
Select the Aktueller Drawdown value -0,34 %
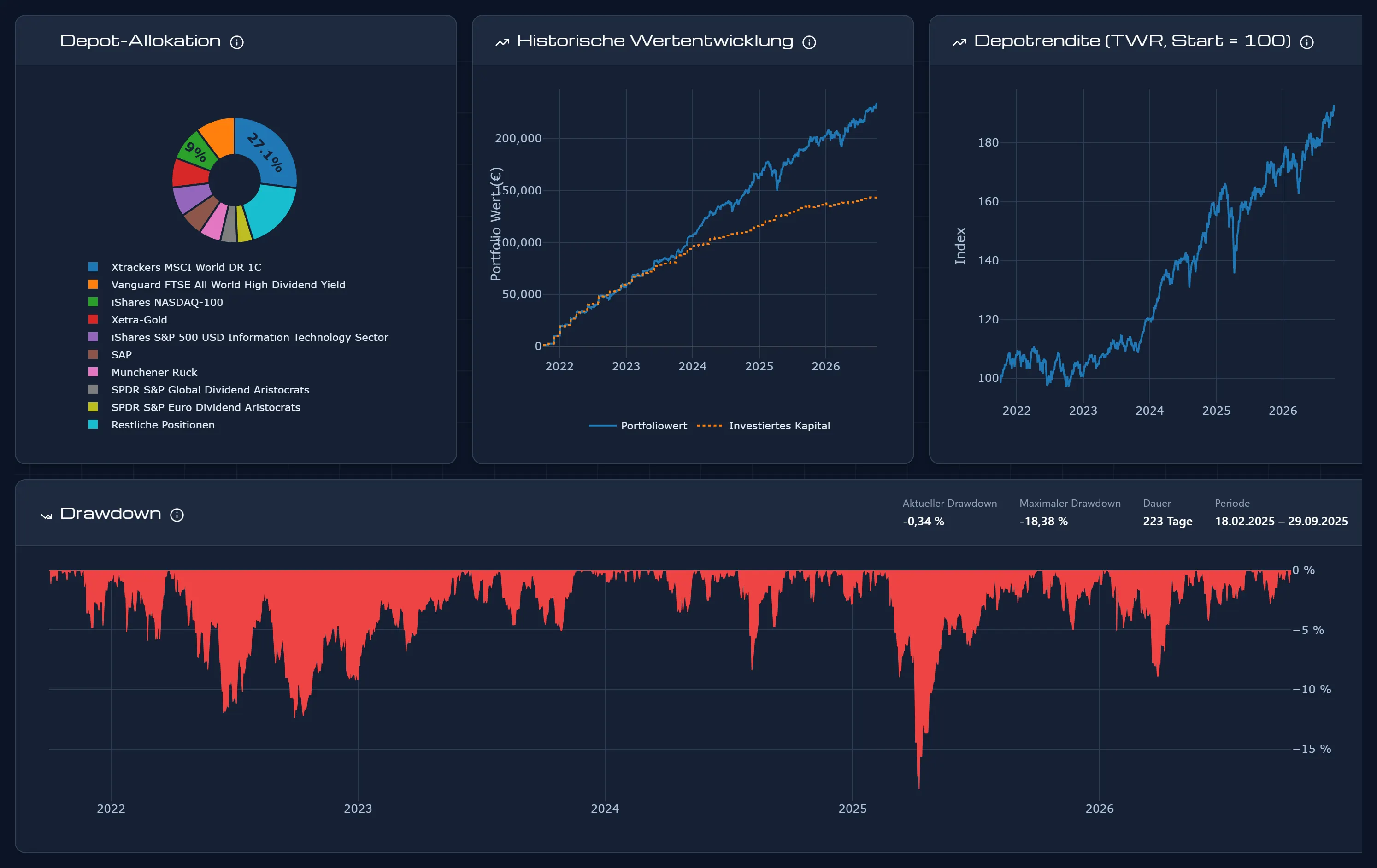pos(924,522)
